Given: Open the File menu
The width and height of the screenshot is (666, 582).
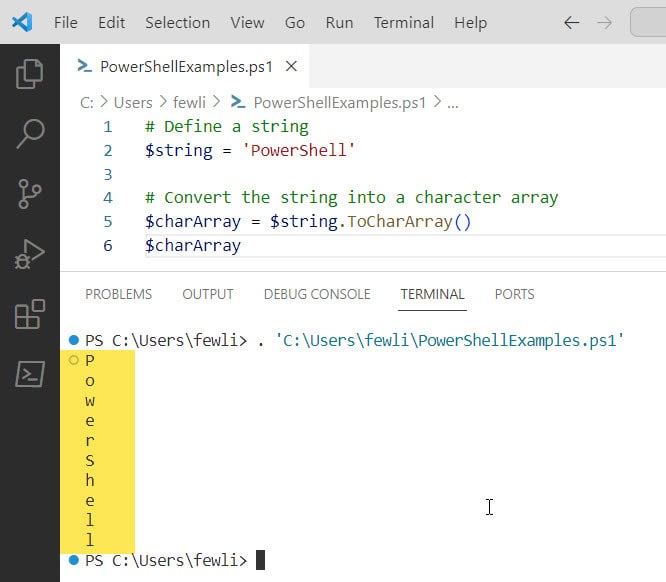Looking at the screenshot, I should pos(65,23).
